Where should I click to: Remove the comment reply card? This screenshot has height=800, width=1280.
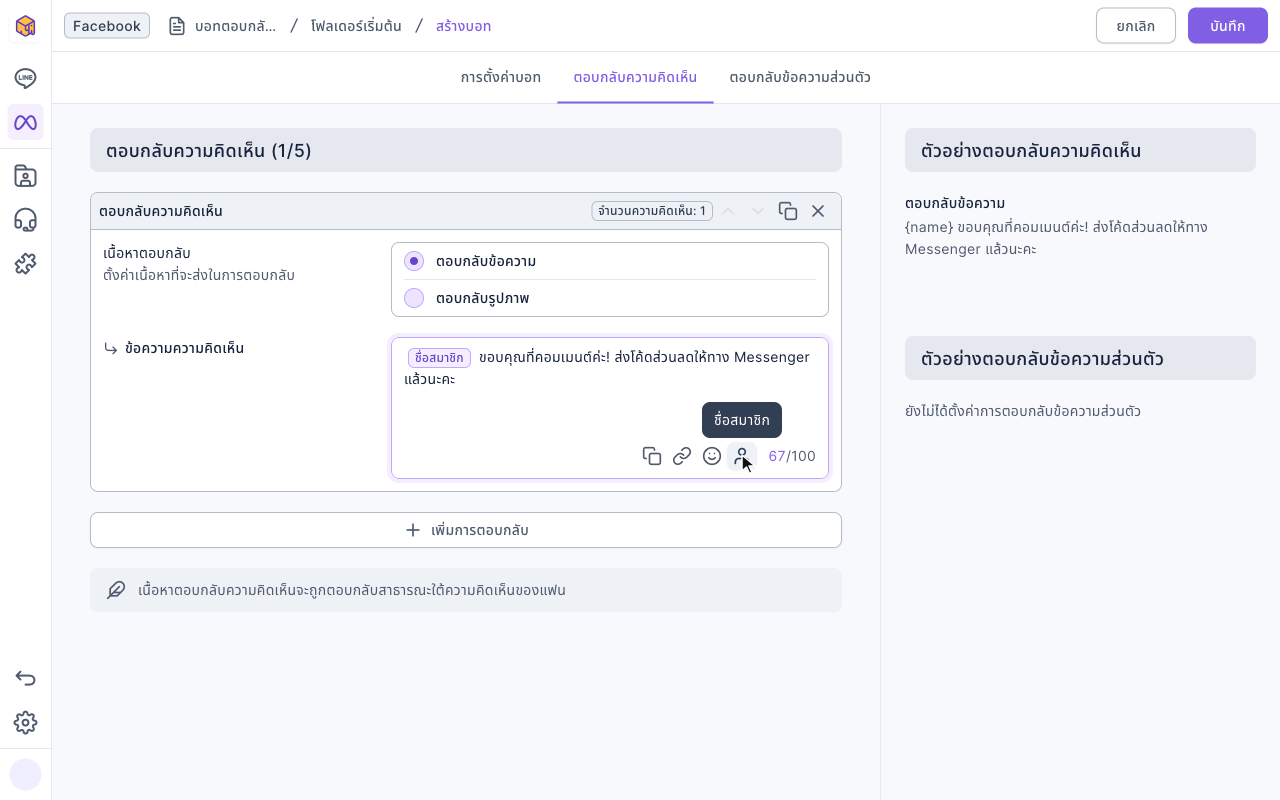coord(818,211)
